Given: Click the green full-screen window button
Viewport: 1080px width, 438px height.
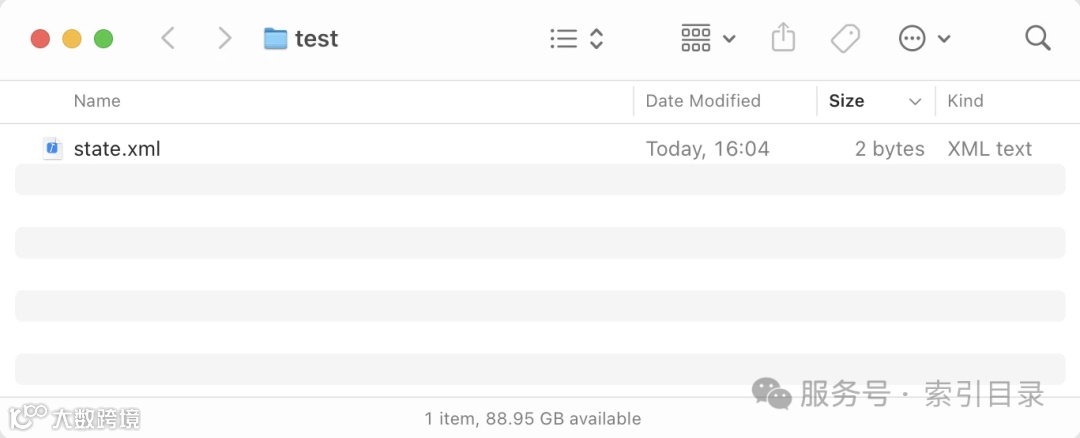Looking at the screenshot, I should 103,39.
